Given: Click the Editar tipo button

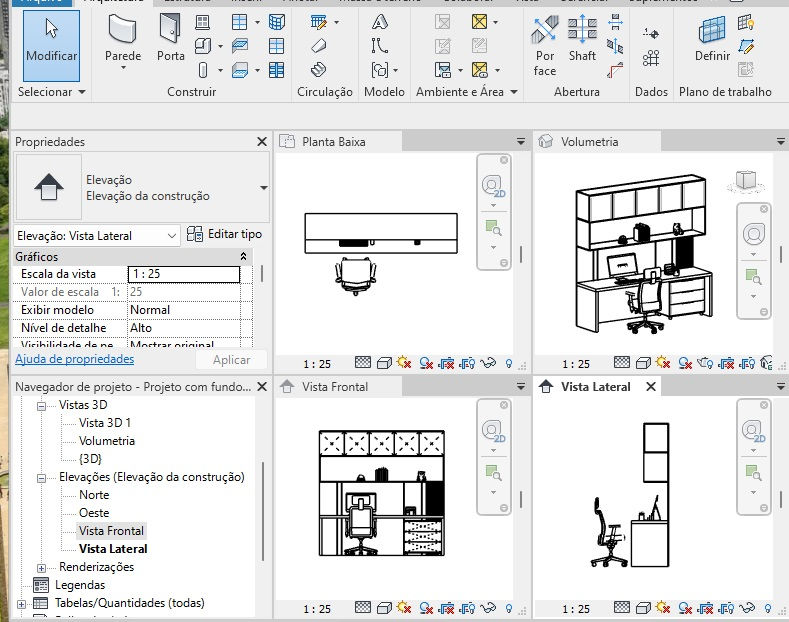Looking at the screenshot, I should pos(224,234).
